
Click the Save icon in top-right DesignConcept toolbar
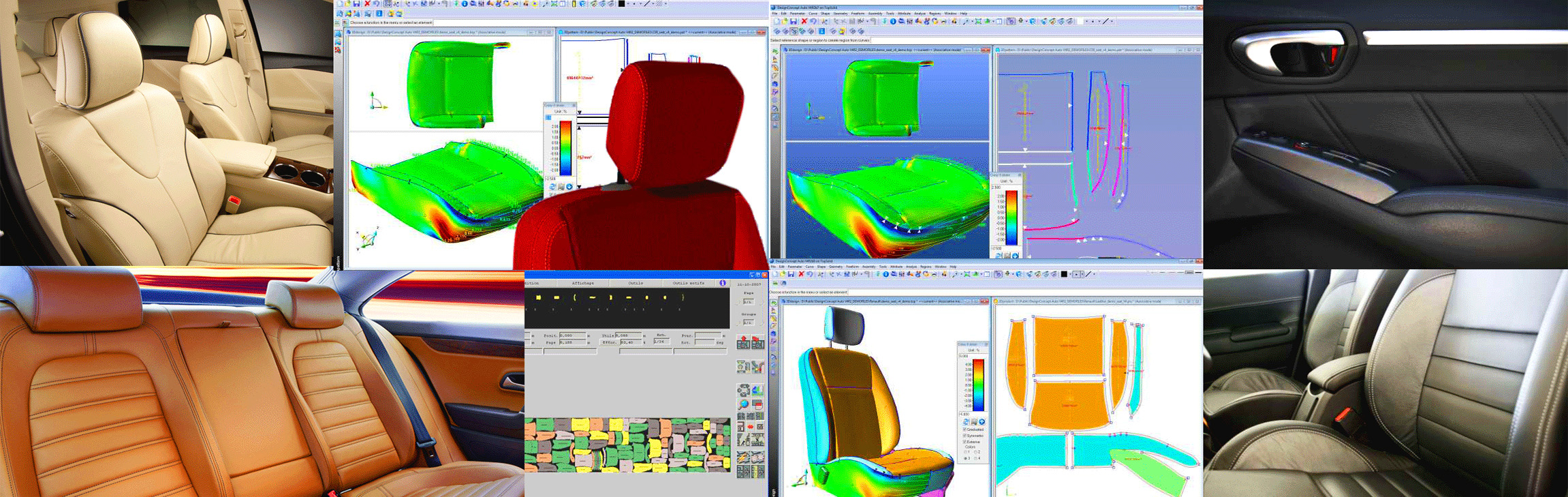794,22
